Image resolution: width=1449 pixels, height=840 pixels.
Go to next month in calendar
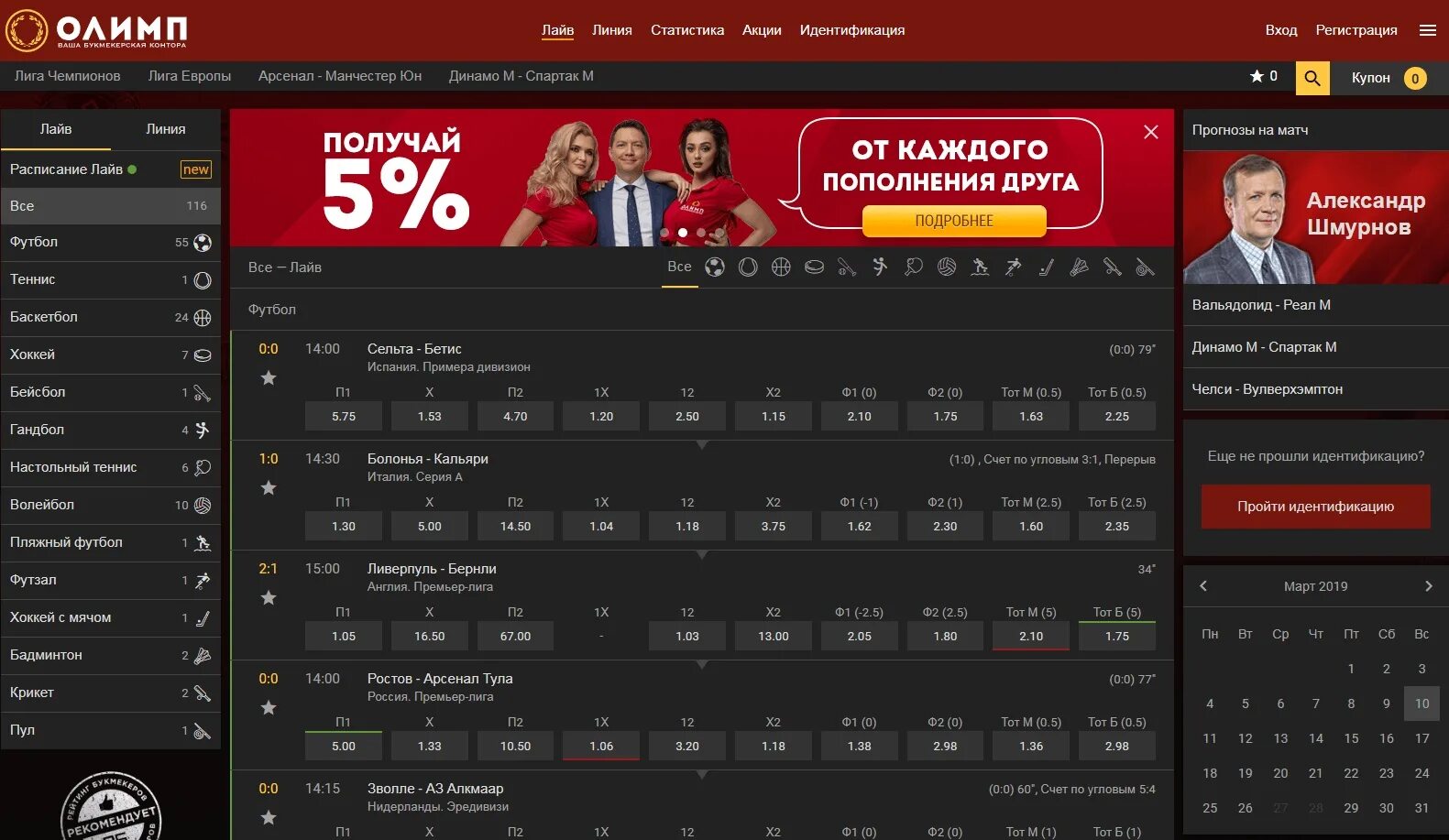pyautogui.click(x=1428, y=586)
